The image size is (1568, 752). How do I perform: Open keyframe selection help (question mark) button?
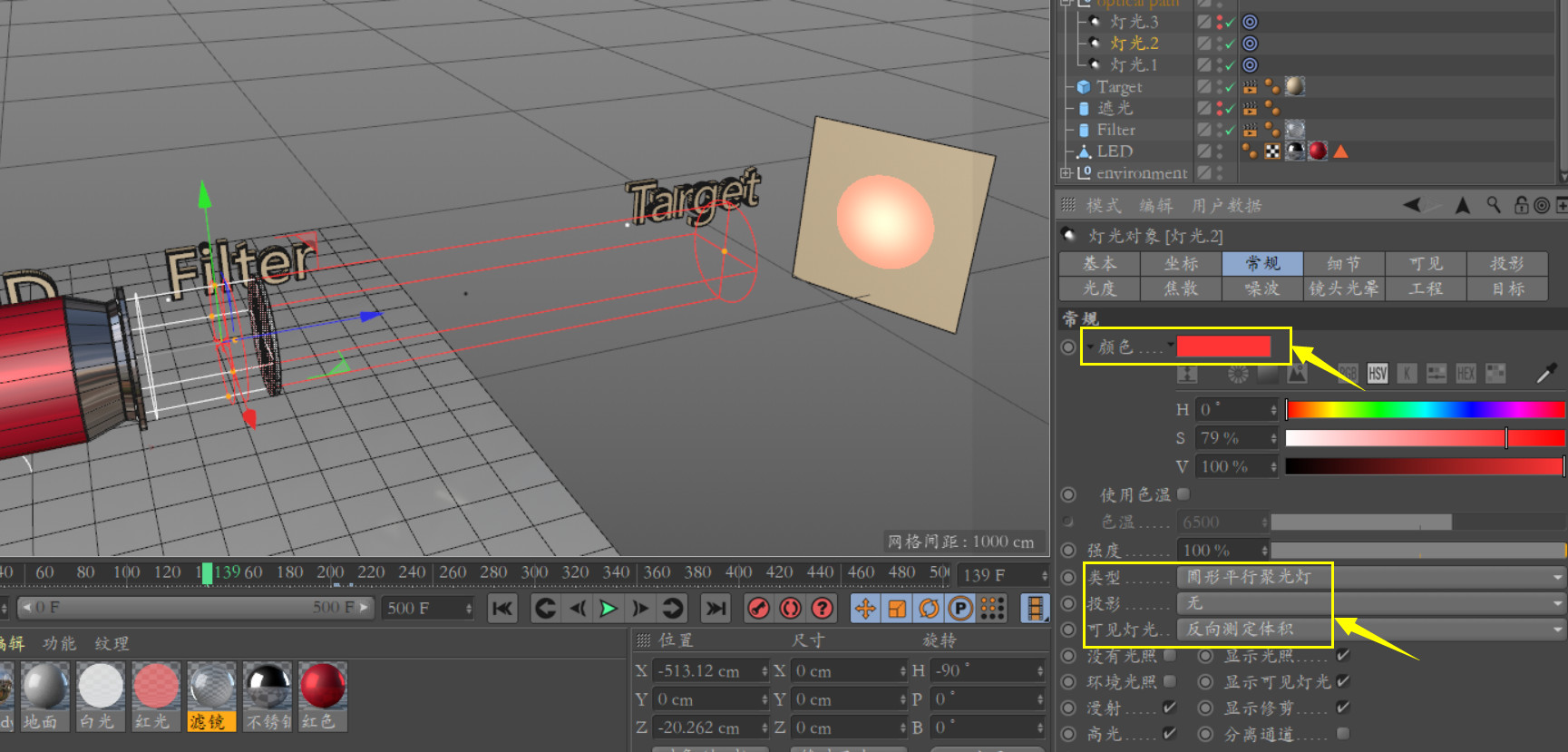[x=823, y=608]
